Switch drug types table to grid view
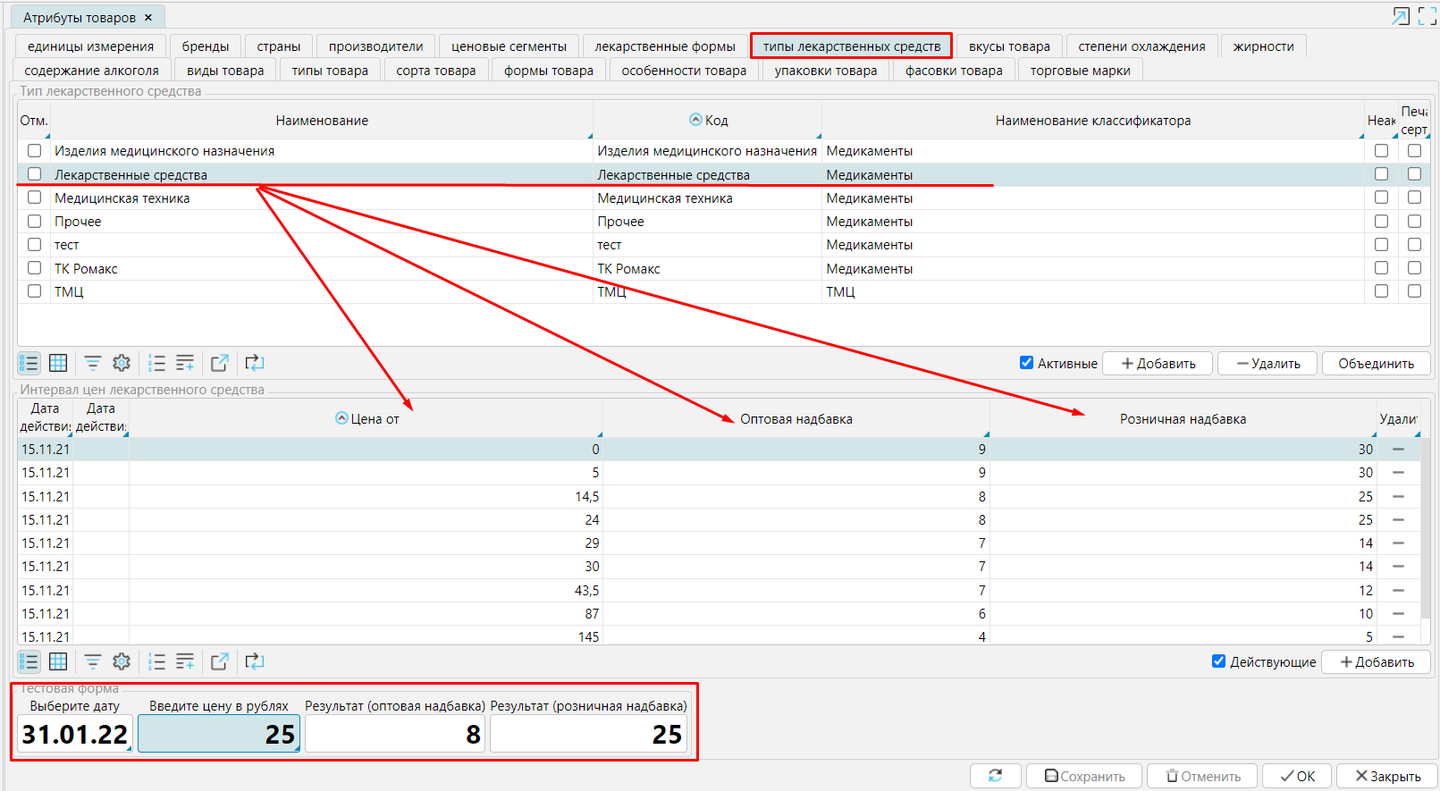Screen dimensions: 1440x791 (58, 363)
